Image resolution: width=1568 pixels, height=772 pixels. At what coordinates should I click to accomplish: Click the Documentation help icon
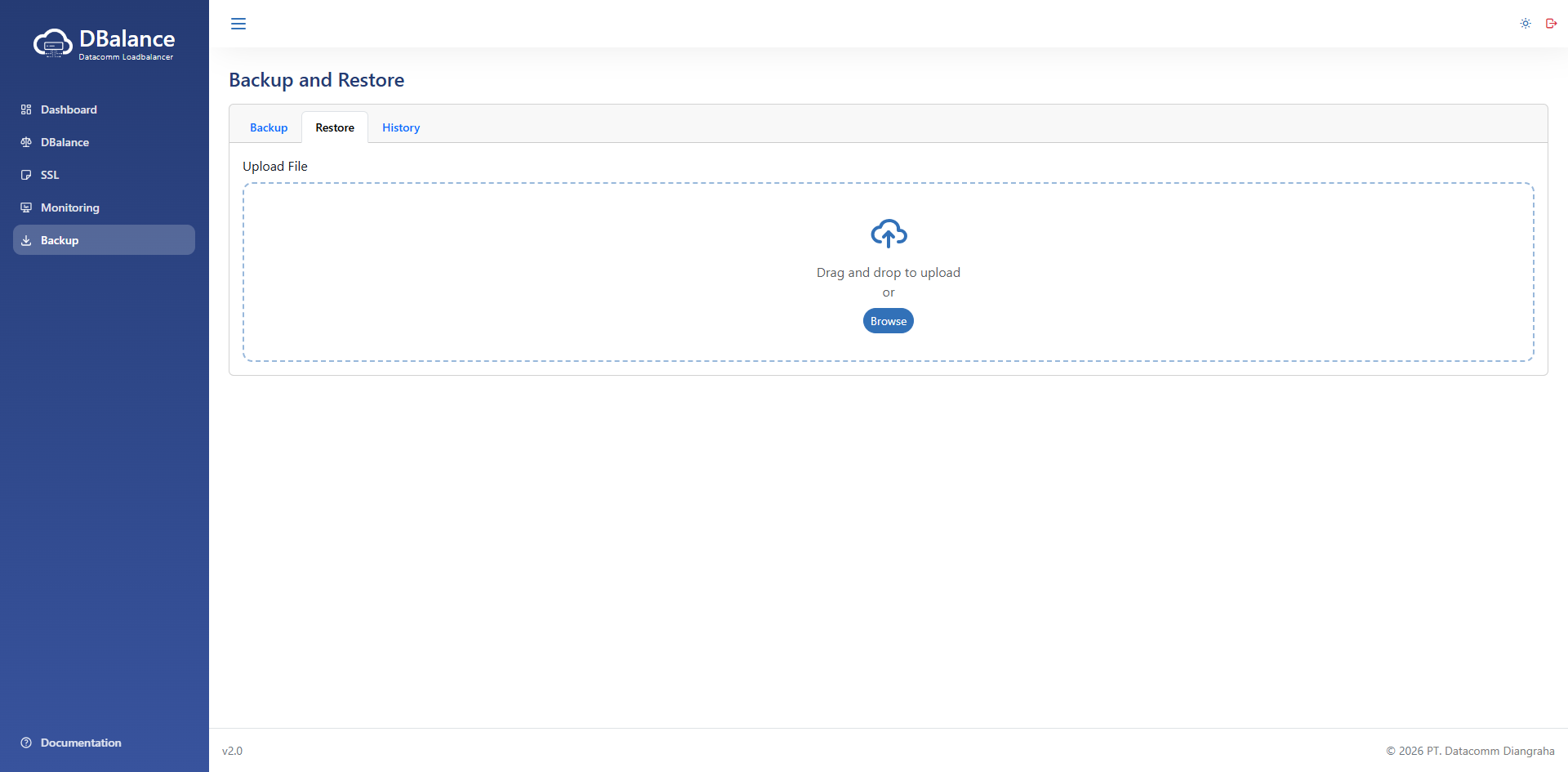26,743
